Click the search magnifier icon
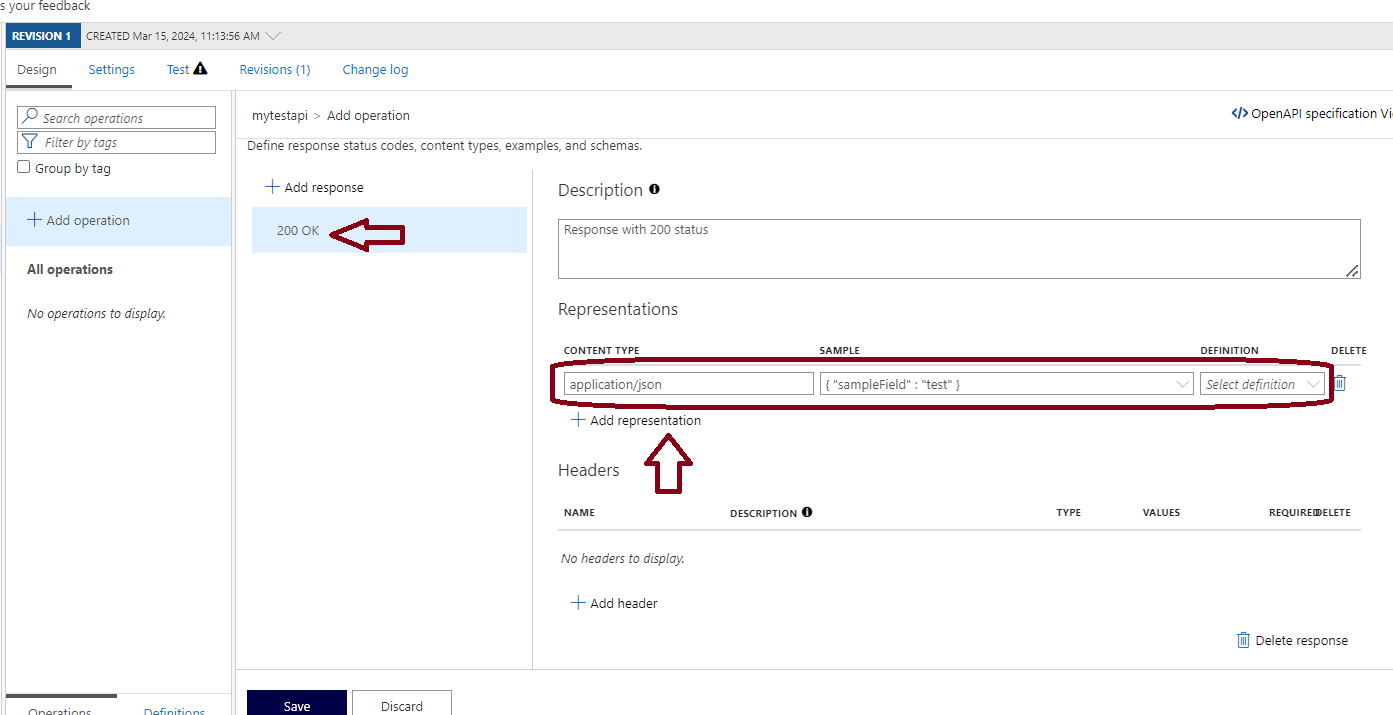This screenshot has height=715, width=1393. pos(30,117)
